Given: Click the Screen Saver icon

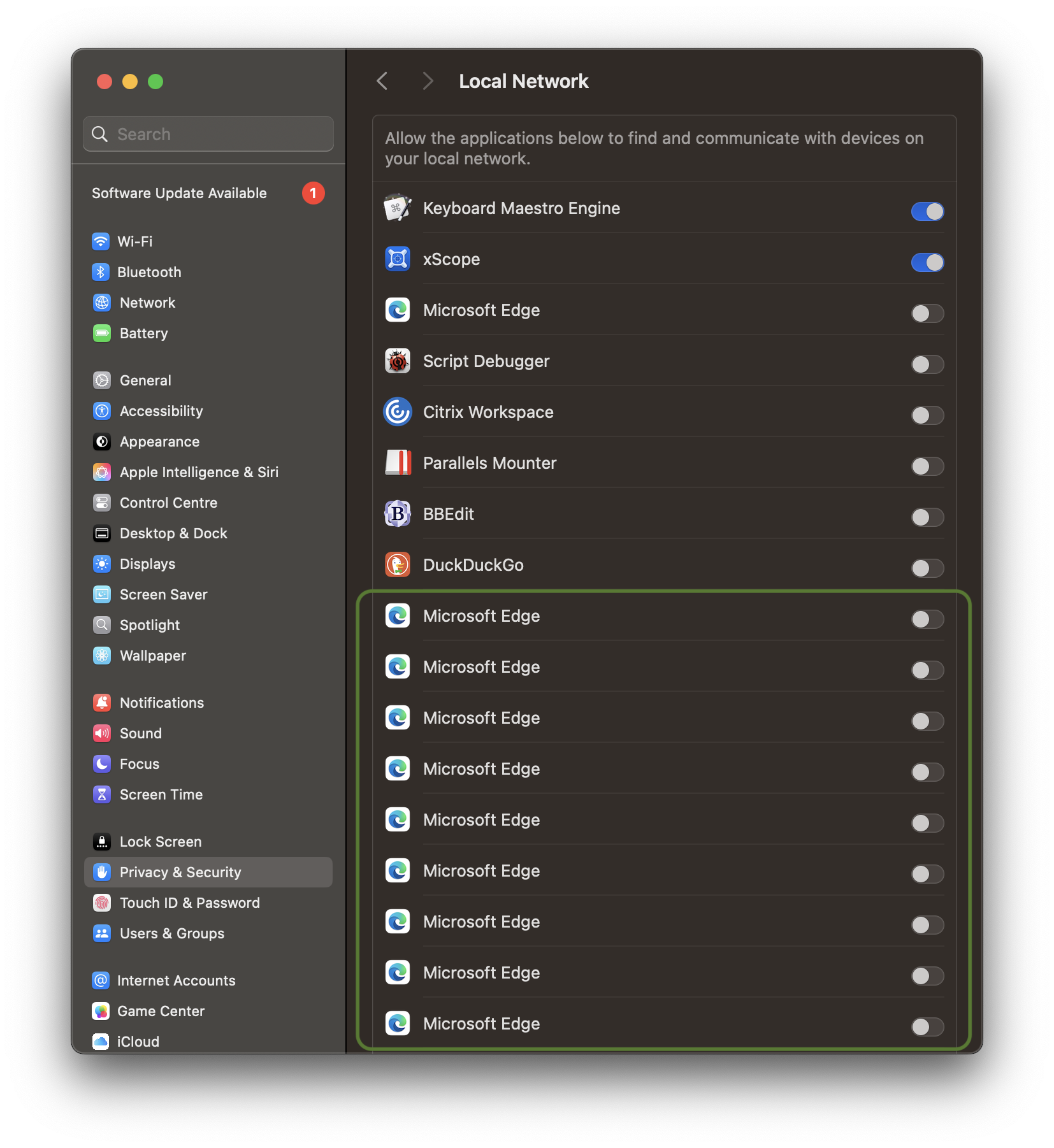Looking at the screenshot, I should point(102,594).
